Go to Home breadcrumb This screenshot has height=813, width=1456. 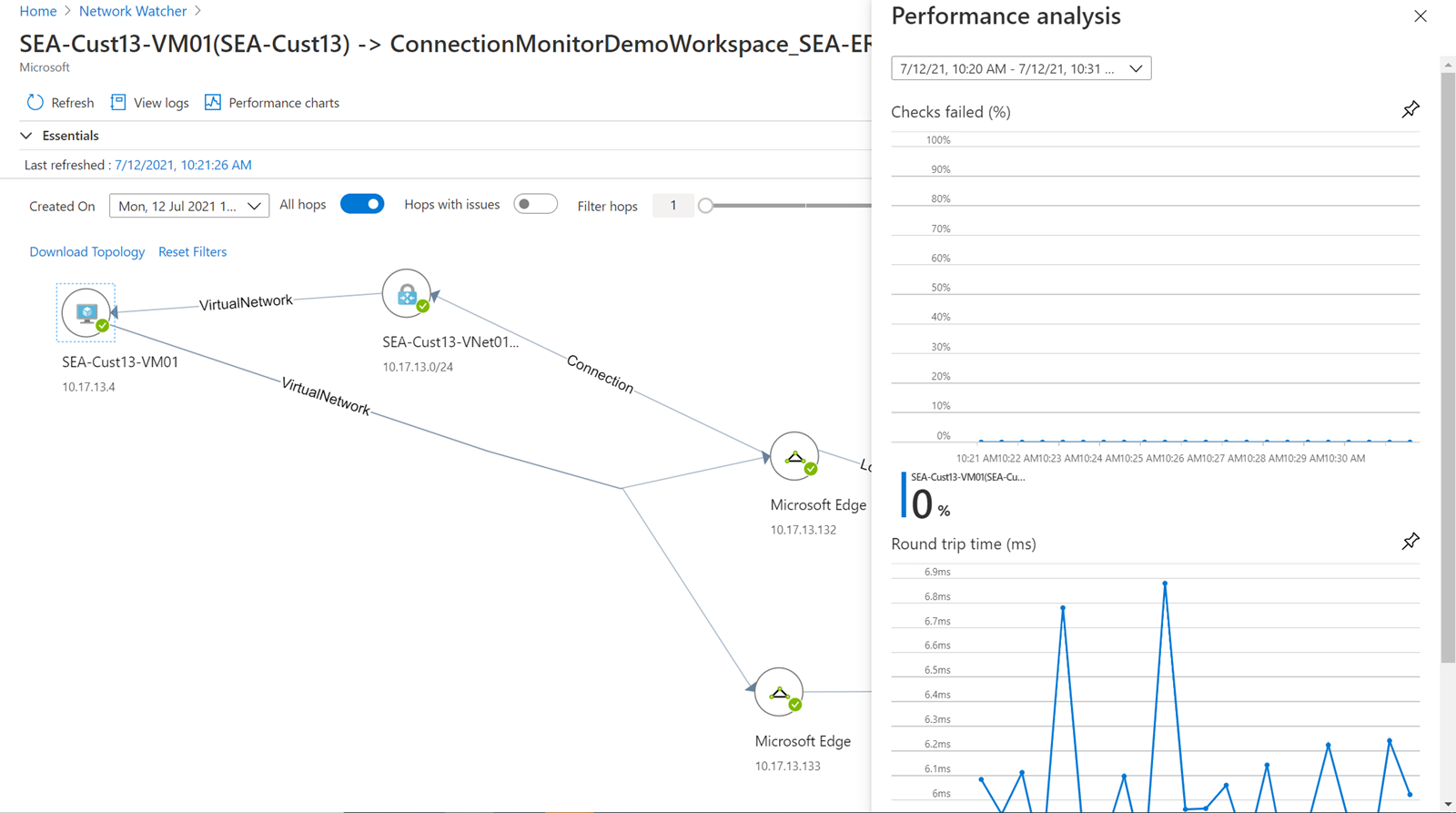click(x=38, y=11)
